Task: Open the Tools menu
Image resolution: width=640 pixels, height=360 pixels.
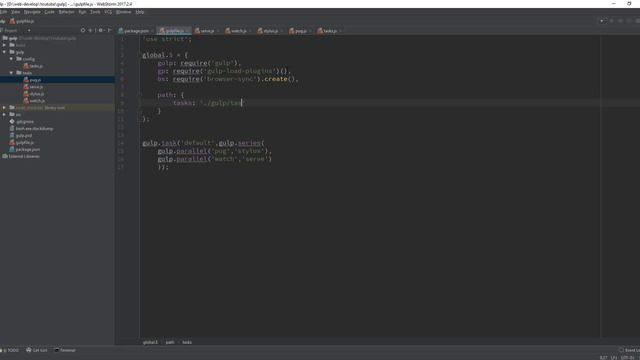Action: 95,12
